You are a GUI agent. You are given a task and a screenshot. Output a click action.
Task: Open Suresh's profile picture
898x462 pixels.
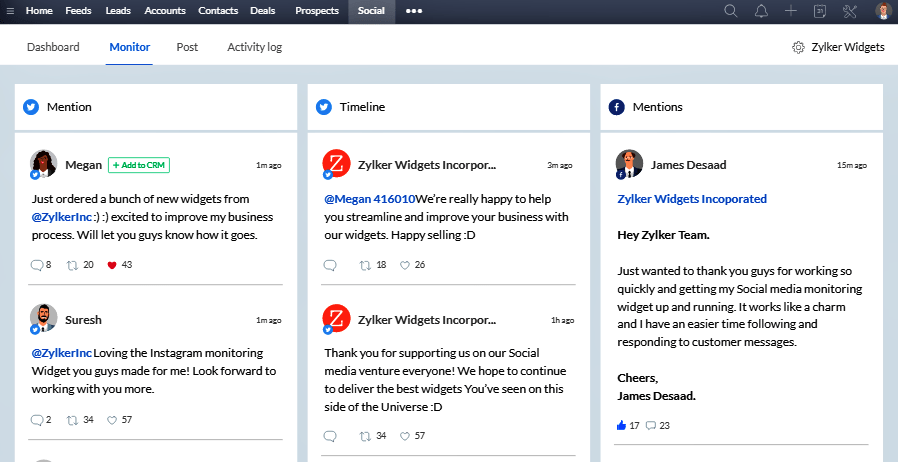coord(44,318)
